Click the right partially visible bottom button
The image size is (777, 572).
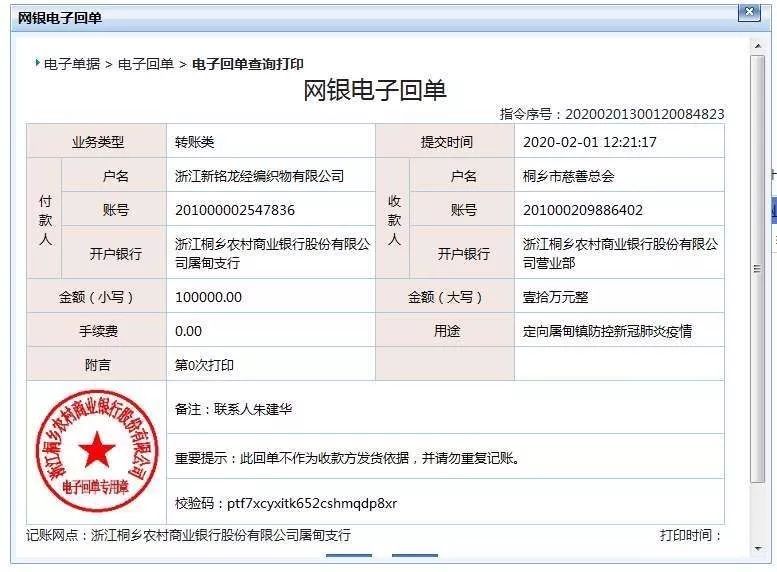pyautogui.click(x=415, y=556)
